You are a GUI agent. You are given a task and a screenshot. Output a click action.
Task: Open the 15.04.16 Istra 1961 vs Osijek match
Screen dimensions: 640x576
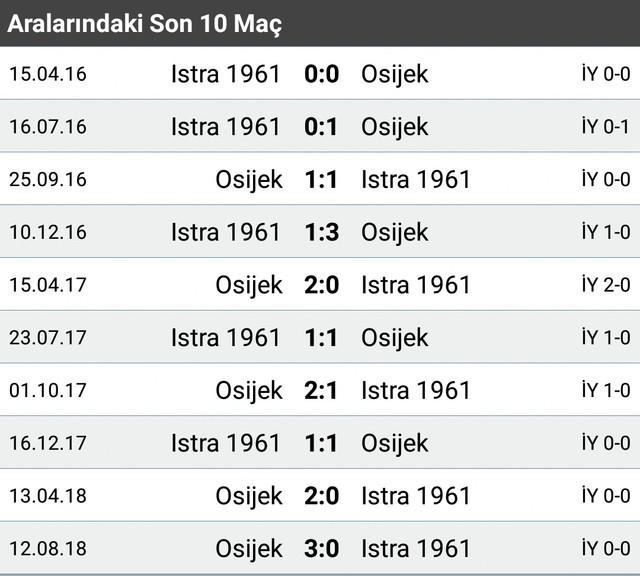[x=320, y=73]
